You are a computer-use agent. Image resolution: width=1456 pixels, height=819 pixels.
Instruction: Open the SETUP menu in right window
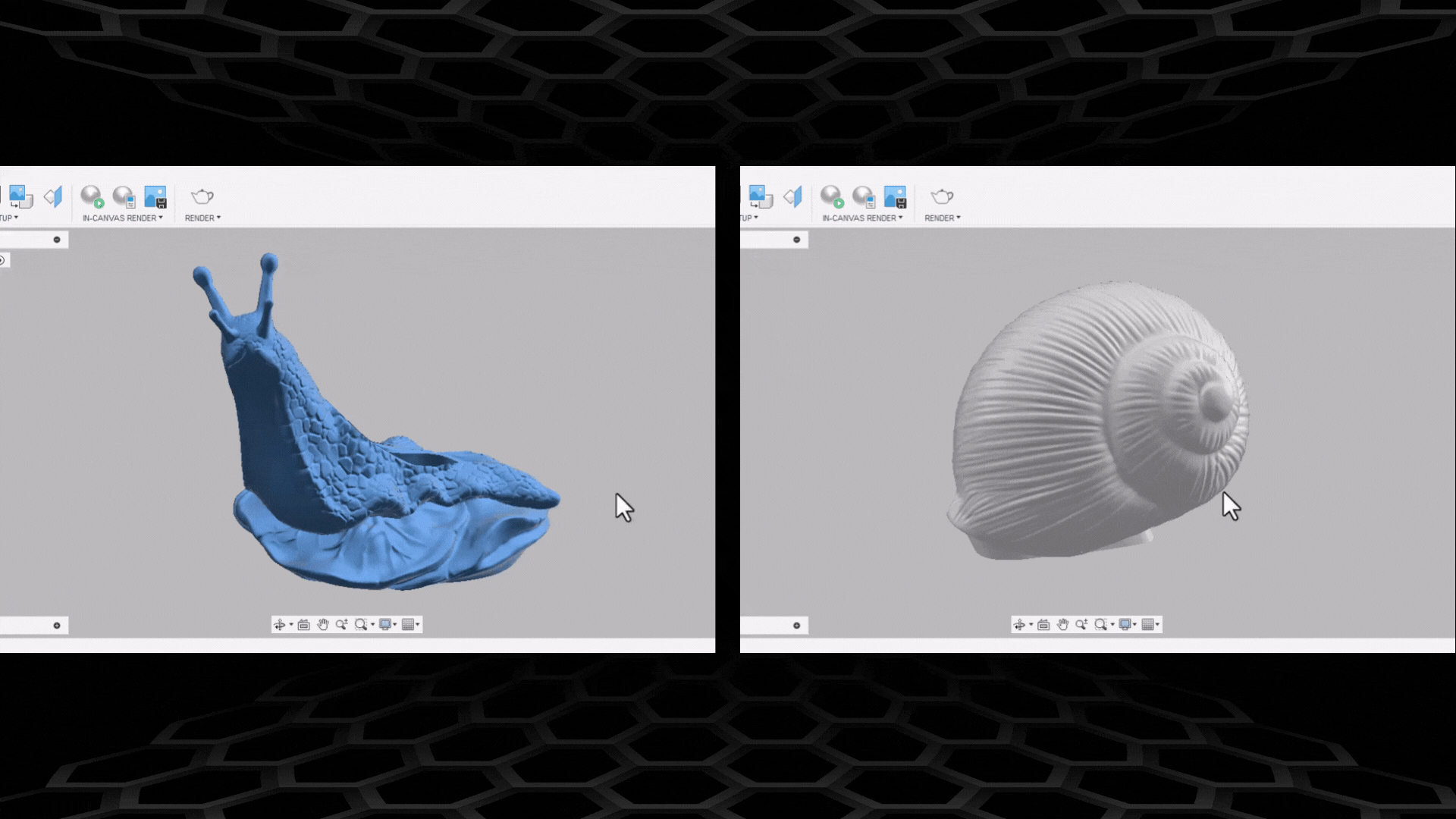748,218
